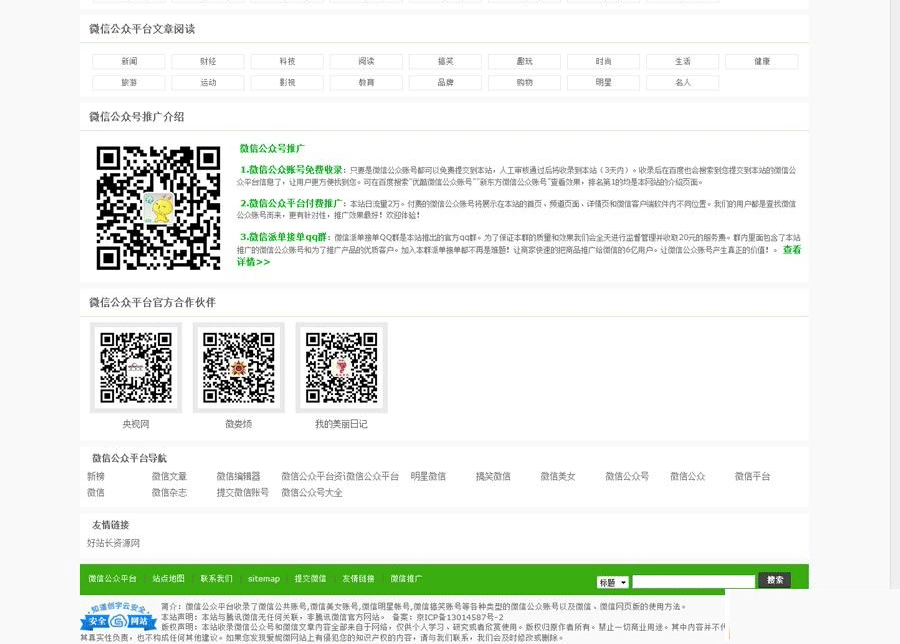Viewport: 900px width, 644px height.
Task: Open sitemap in footer bar
Action: 264,579
